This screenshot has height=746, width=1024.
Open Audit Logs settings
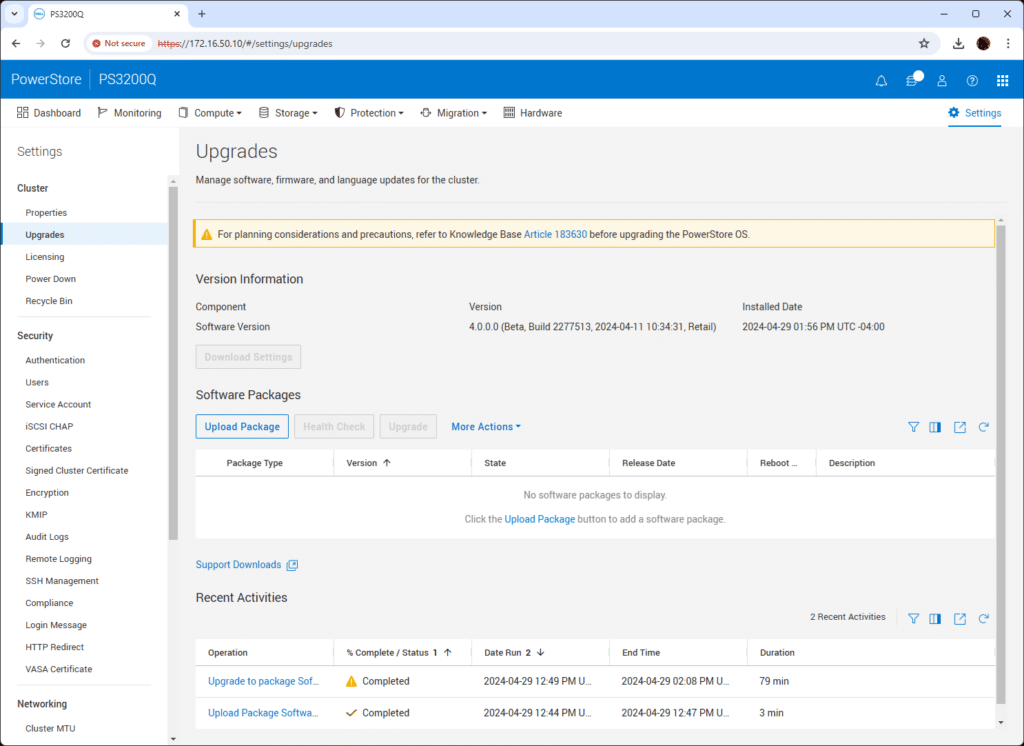47,537
